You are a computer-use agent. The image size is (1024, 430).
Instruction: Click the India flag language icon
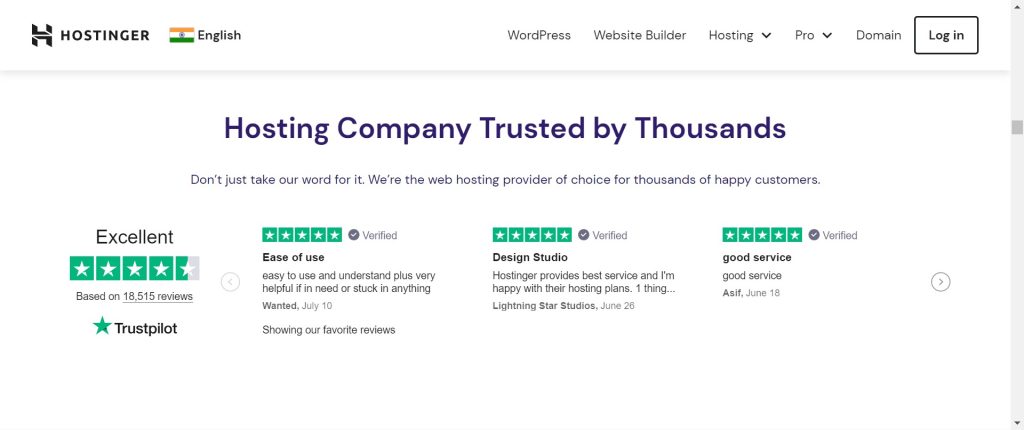click(181, 35)
